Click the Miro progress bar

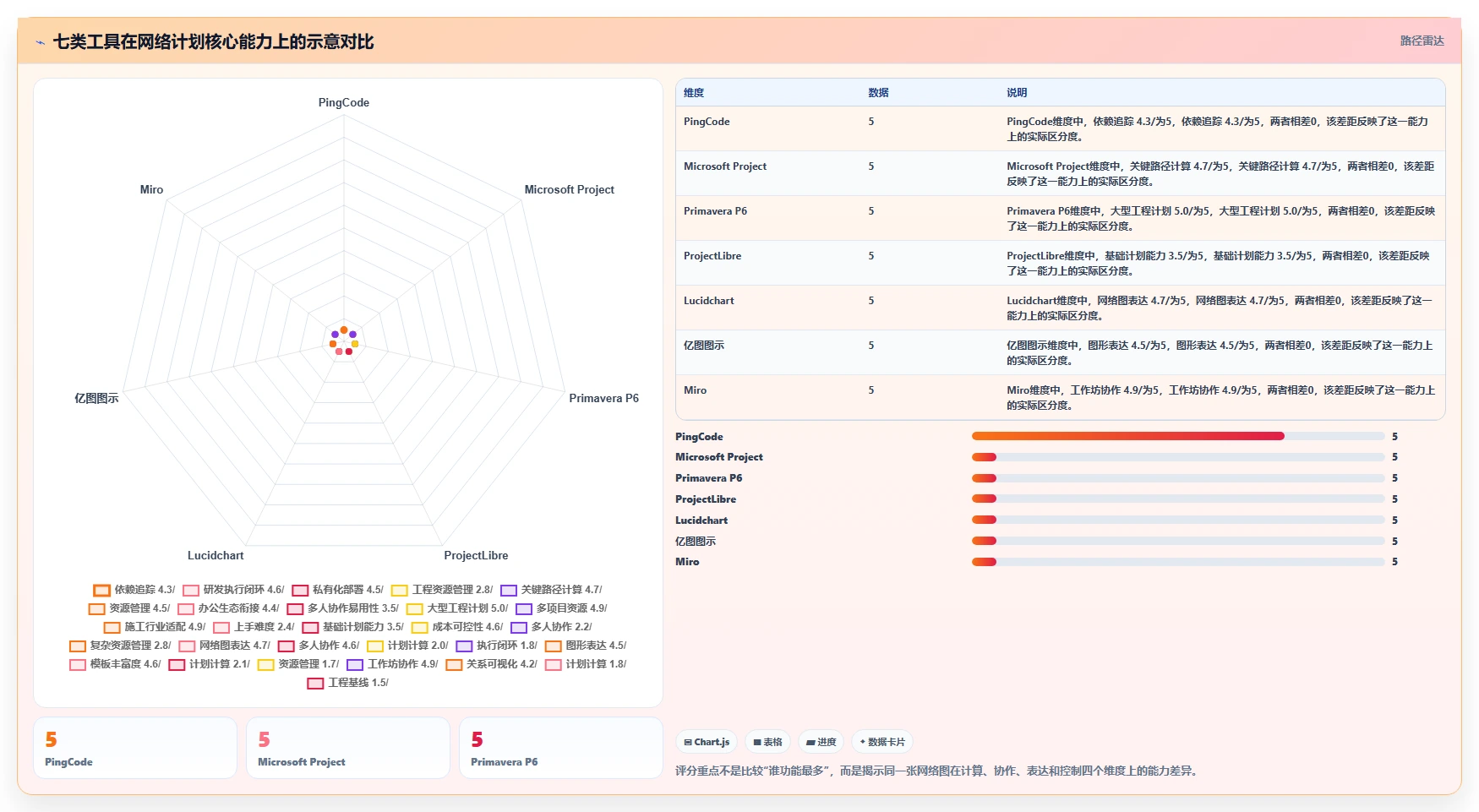(1178, 562)
